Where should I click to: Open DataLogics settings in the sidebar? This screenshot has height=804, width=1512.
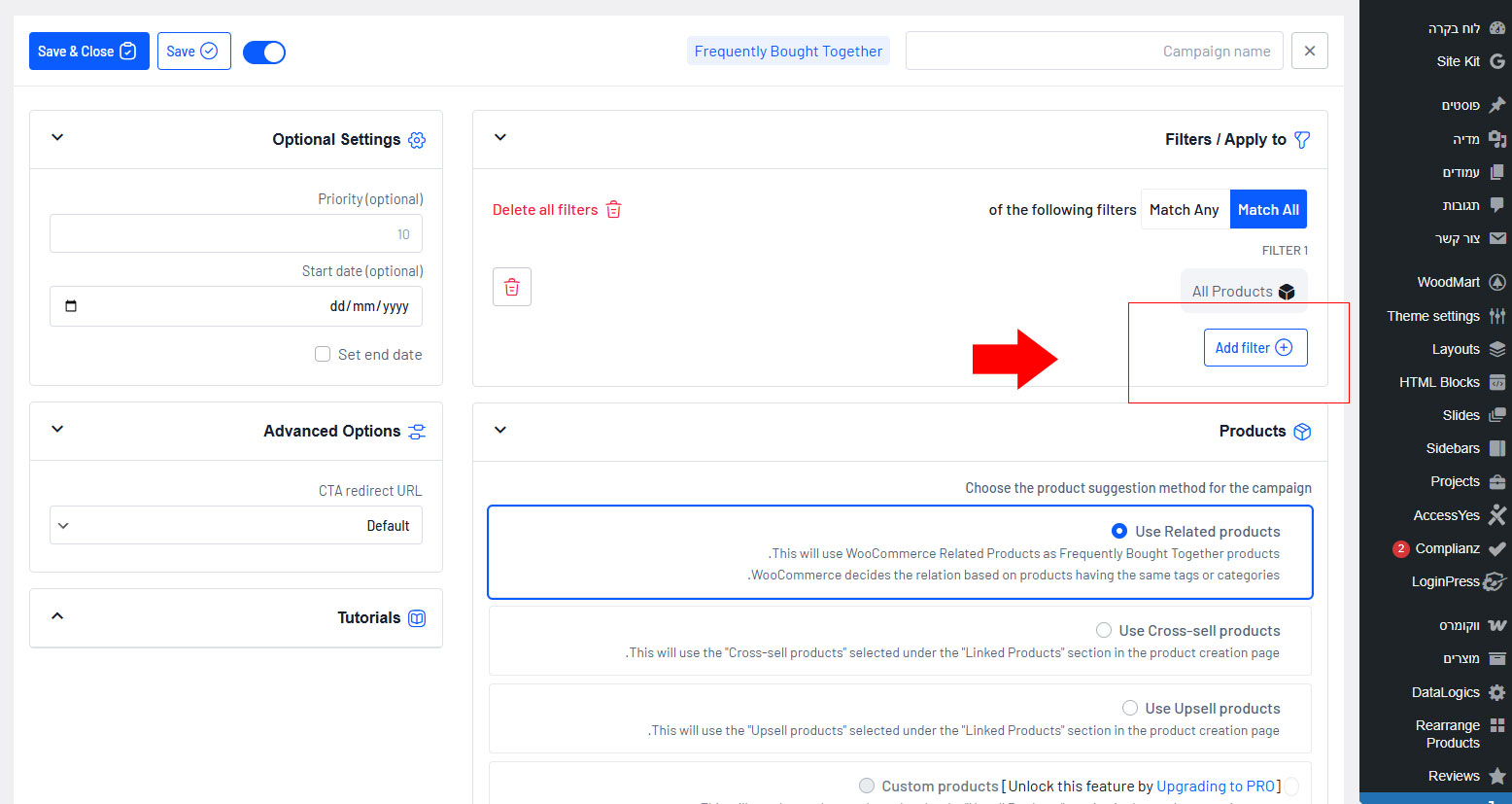coord(1445,692)
